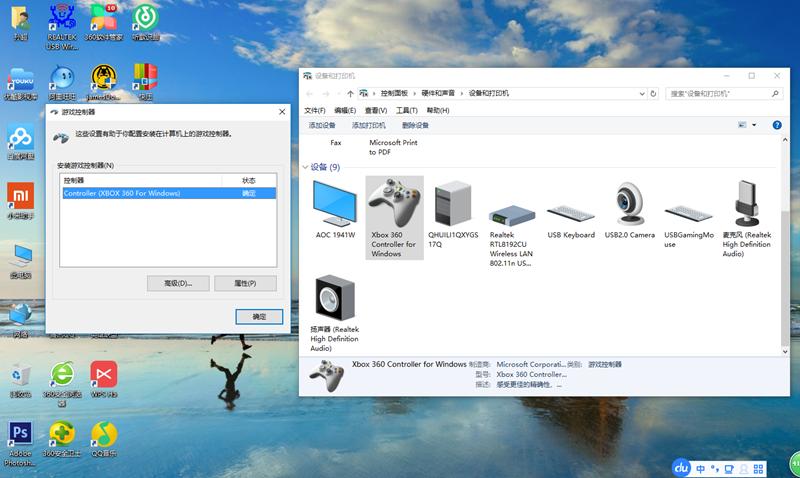Screen dimensions: 800x478
Task: Go up one level with the up arrow
Action: (x=350, y=94)
